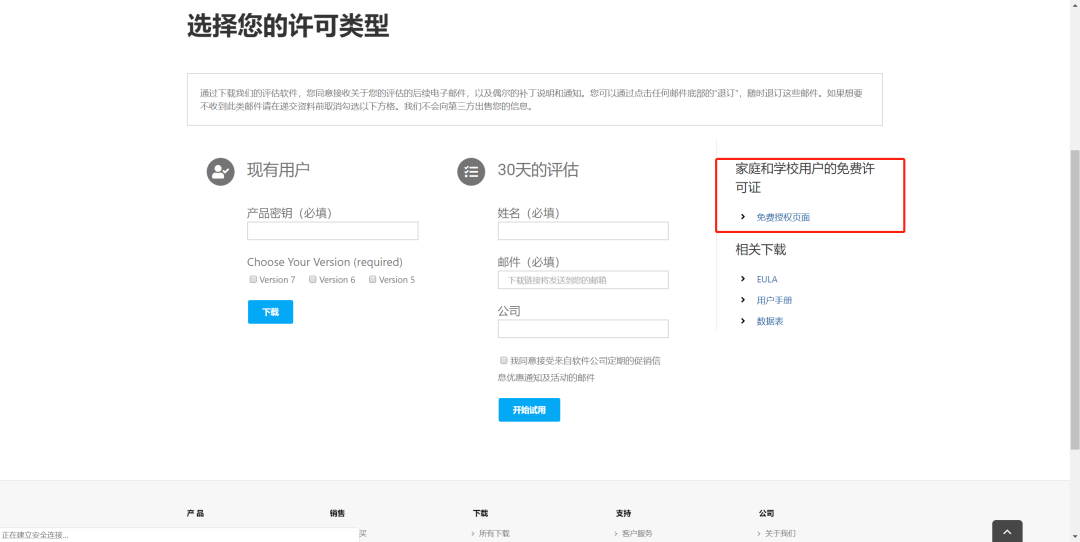Click the checklist icon beside 30天的评估
The height and width of the screenshot is (542, 1080).
click(472, 171)
